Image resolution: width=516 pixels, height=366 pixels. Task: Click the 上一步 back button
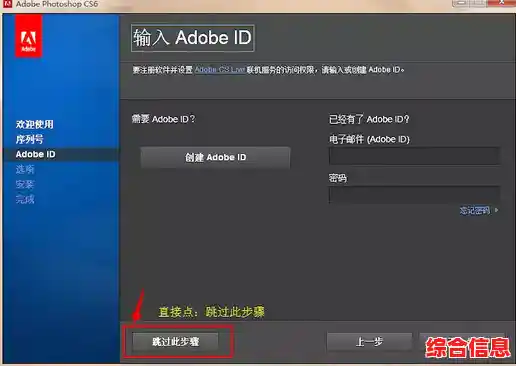(369, 342)
